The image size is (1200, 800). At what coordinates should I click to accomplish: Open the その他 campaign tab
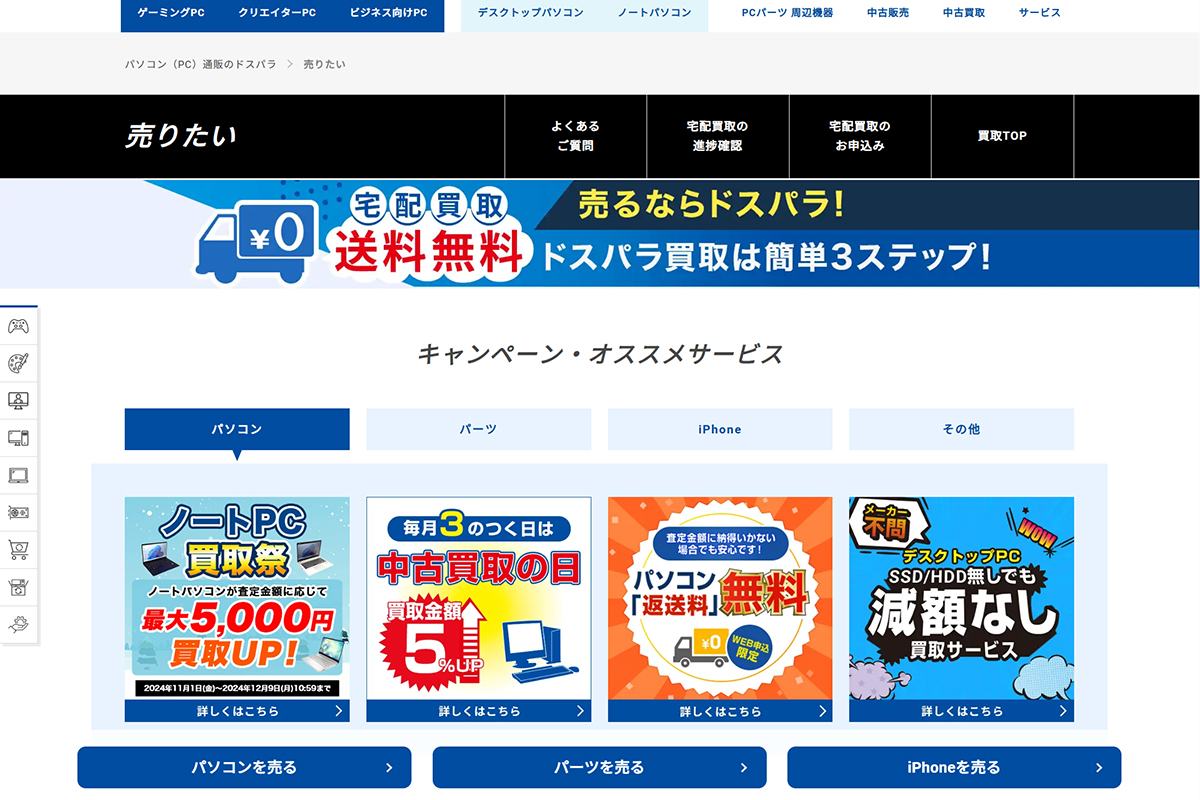point(961,429)
